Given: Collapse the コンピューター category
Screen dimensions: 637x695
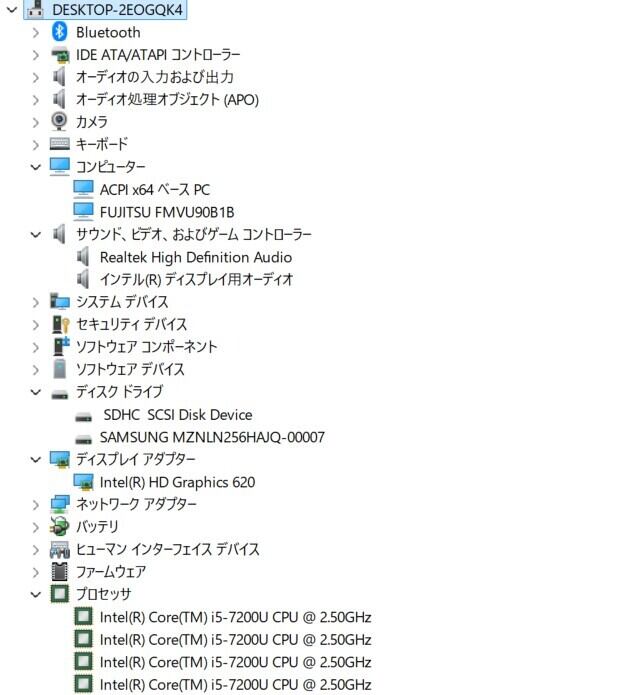Looking at the screenshot, I should click(x=35, y=167).
